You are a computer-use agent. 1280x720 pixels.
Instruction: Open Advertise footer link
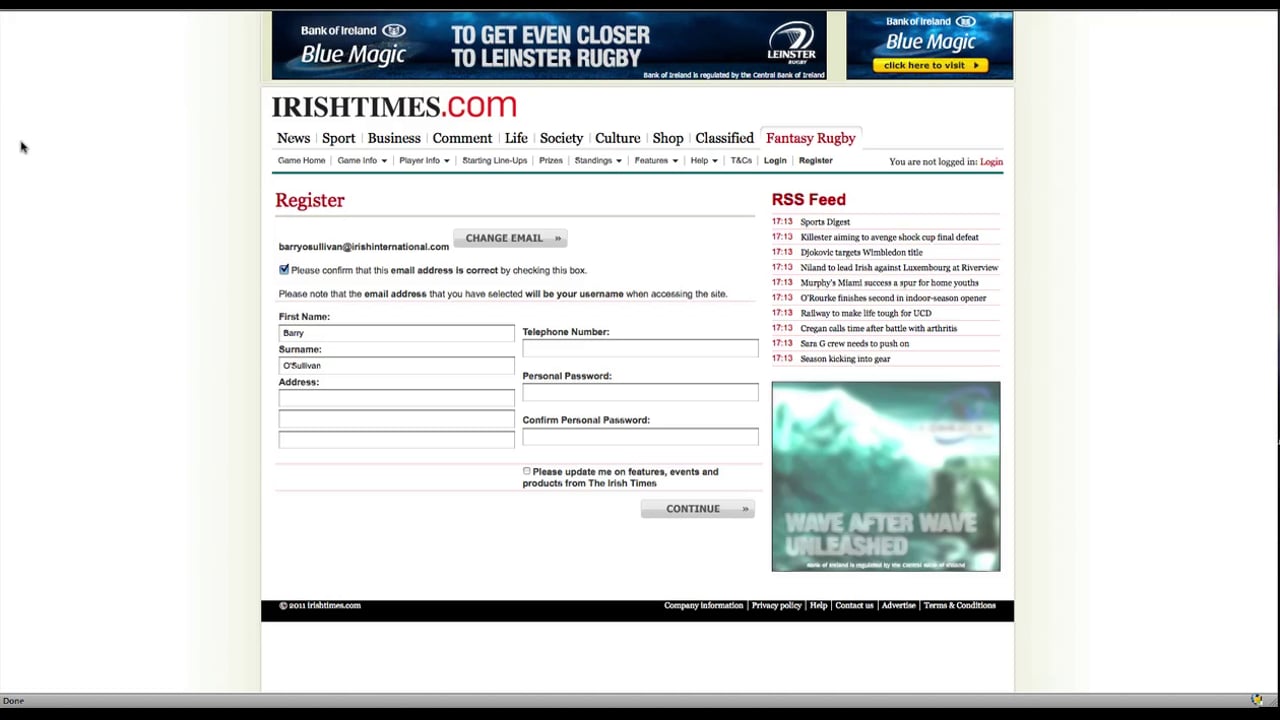(898, 605)
